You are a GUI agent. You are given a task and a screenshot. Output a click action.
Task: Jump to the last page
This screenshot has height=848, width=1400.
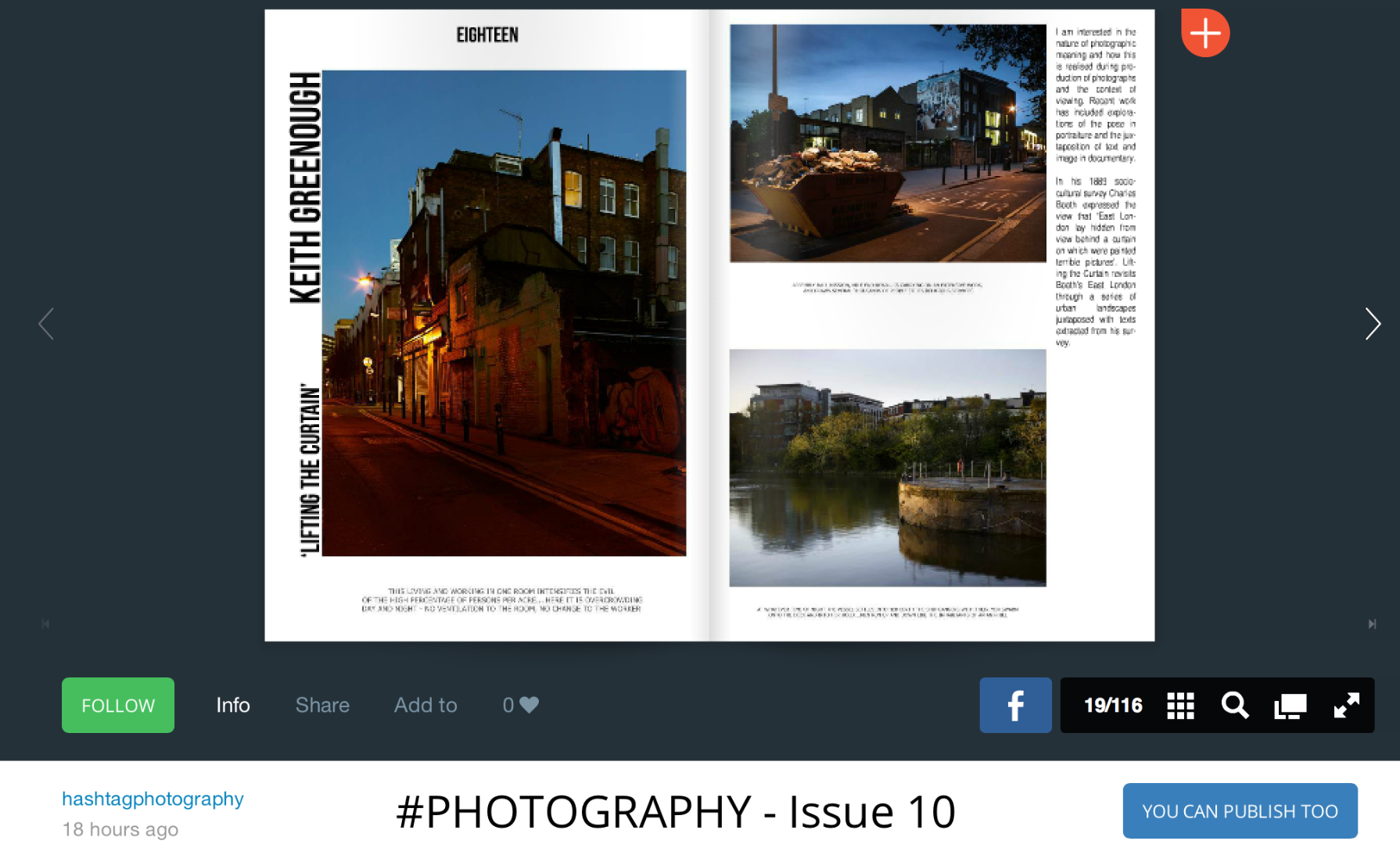tap(1372, 623)
